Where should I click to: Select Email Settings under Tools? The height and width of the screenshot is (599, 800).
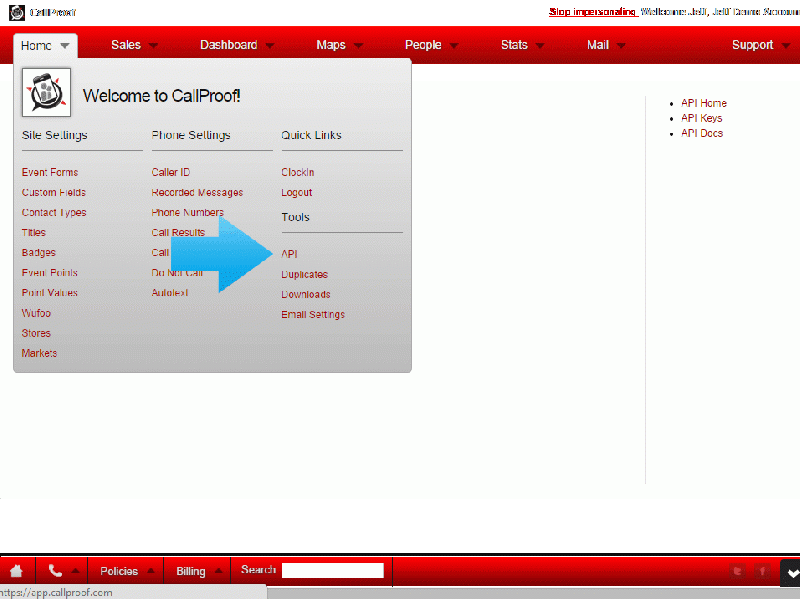click(313, 314)
